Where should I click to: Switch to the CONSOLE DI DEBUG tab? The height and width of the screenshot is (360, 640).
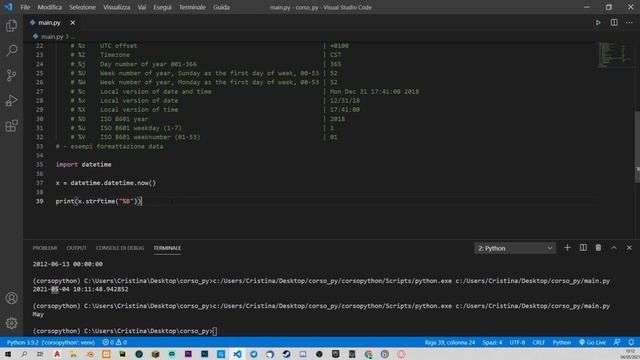pos(120,248)
